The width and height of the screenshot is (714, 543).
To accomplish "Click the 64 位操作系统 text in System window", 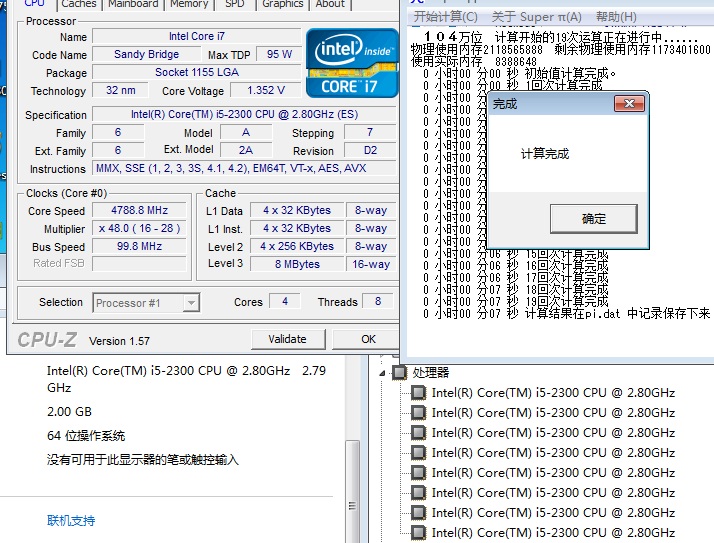I will [x=86, y=435].
